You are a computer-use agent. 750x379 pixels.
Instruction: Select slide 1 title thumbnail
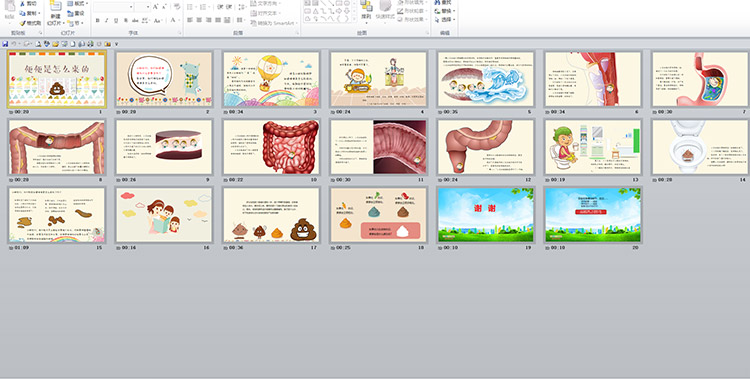(56, 79)
